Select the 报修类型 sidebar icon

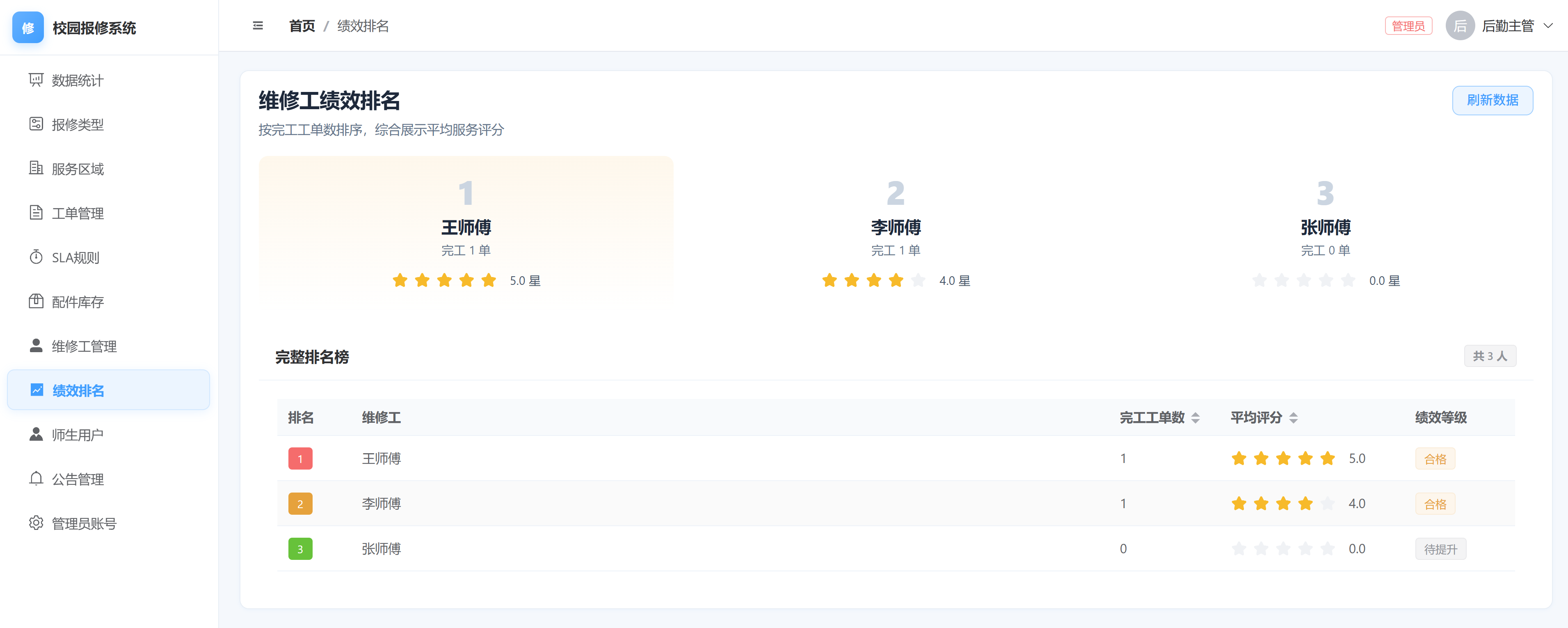point(36,124)
